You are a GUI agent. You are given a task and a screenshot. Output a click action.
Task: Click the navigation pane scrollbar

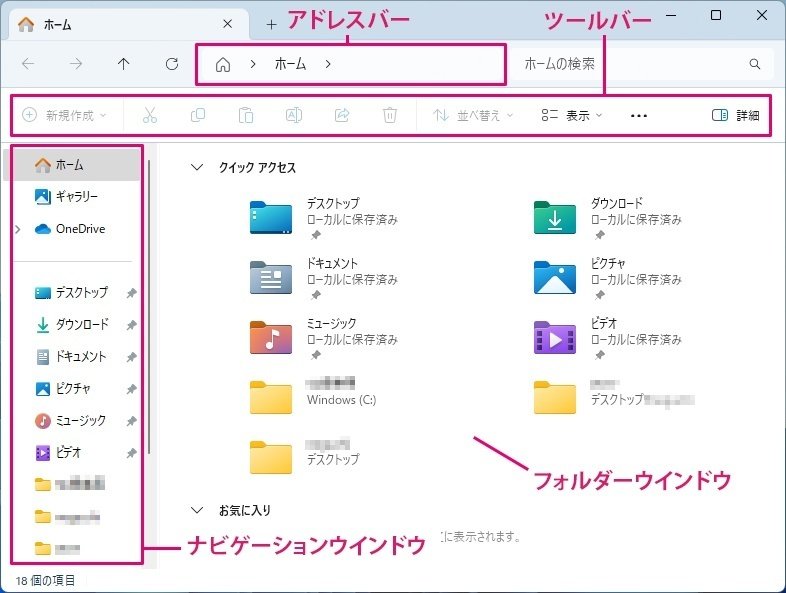pyautogui.click(x=149, y=306)
